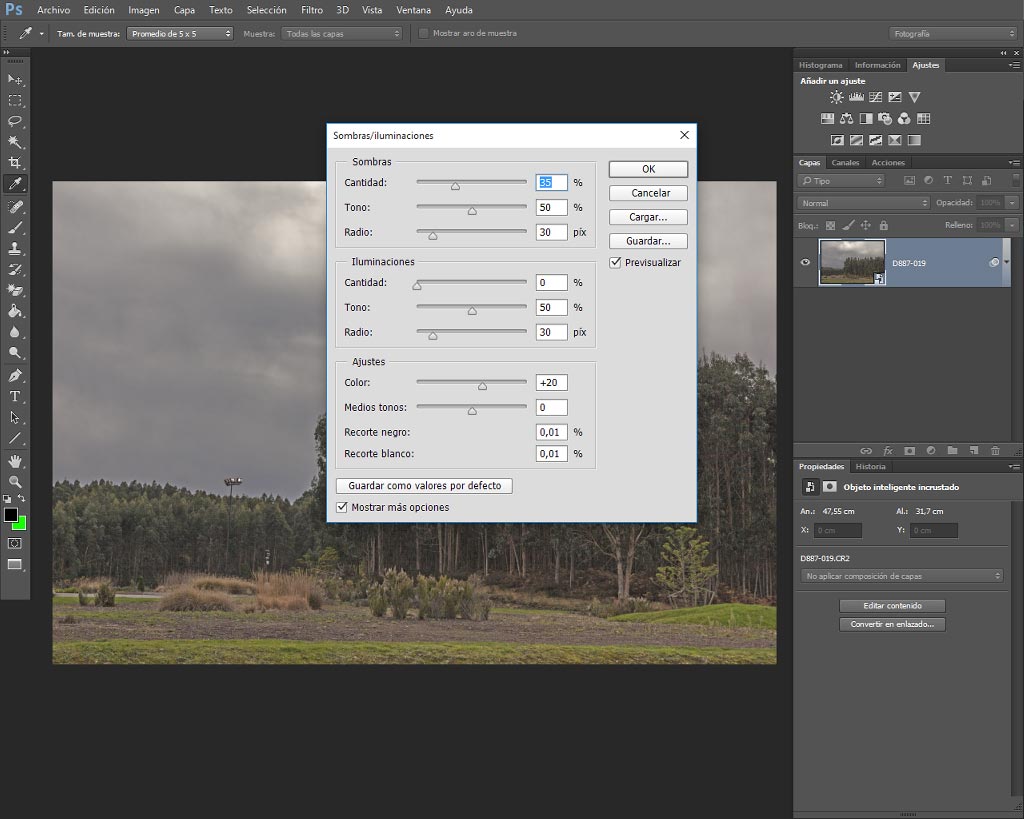The image size is (1024, 819).
Task: Select the Rectangular Marquee tool
Action: (15, 101)
